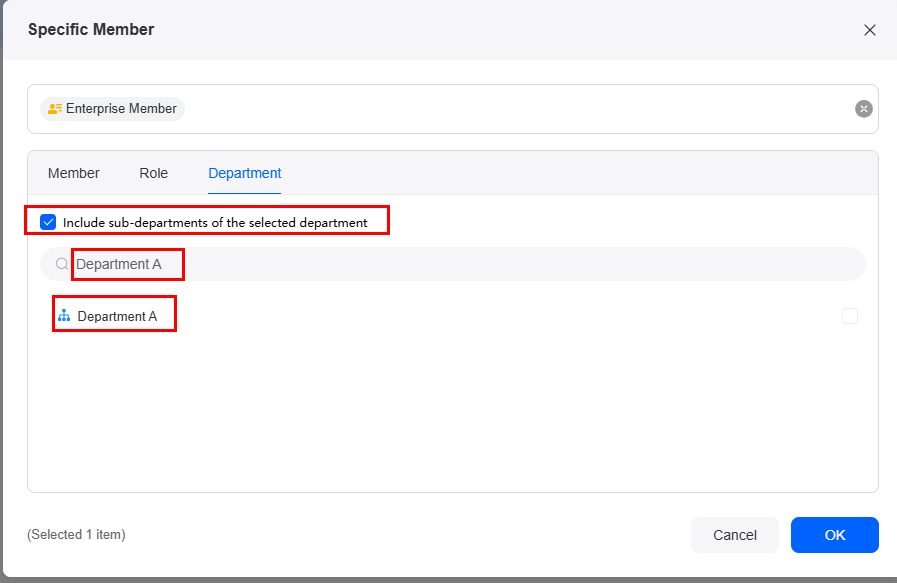Select the Department tab
Screen dimensions: 897x583
pos(244,173)
